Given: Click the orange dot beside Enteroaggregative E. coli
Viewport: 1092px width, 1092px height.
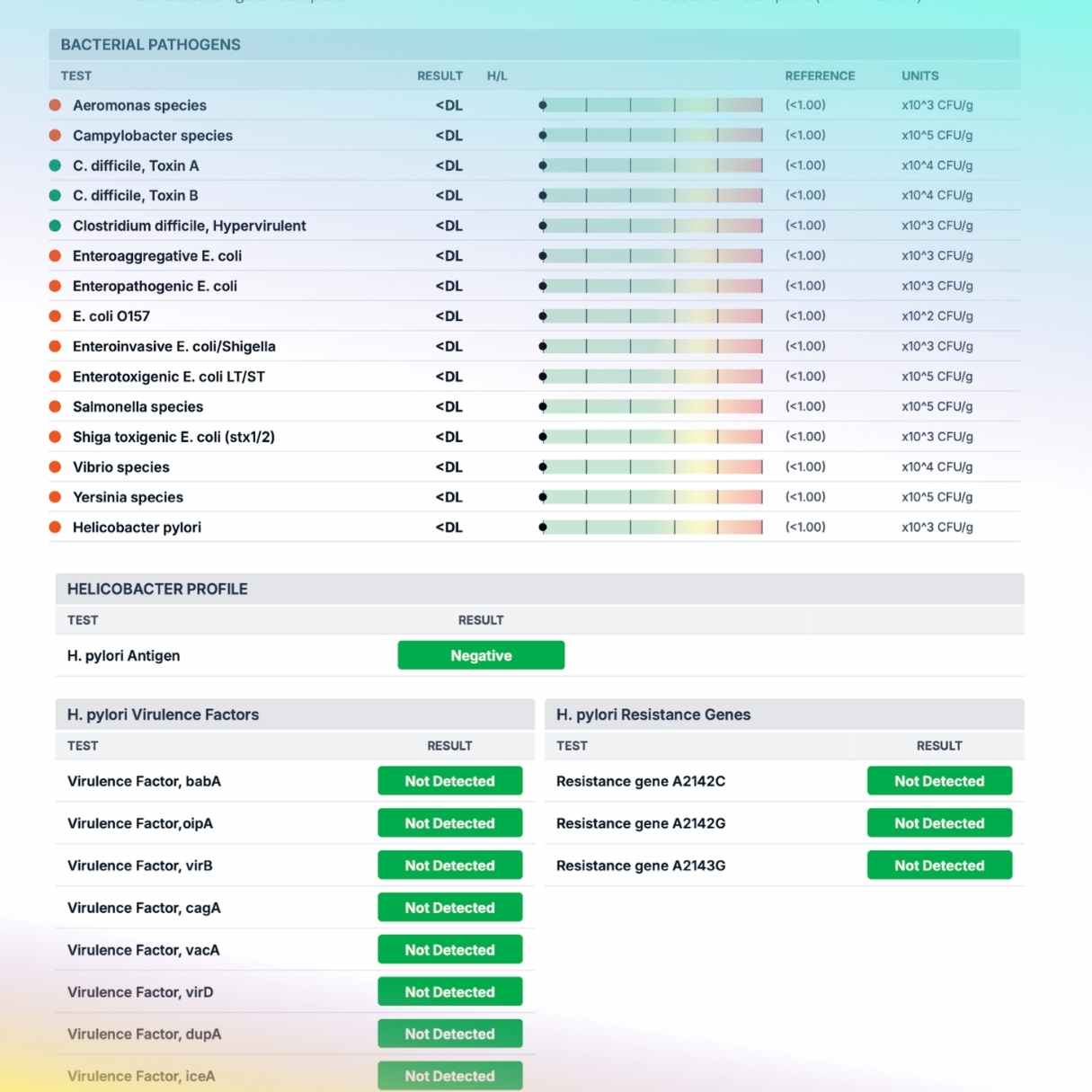Looking at the screenshot, I should (x=55, y=256).
